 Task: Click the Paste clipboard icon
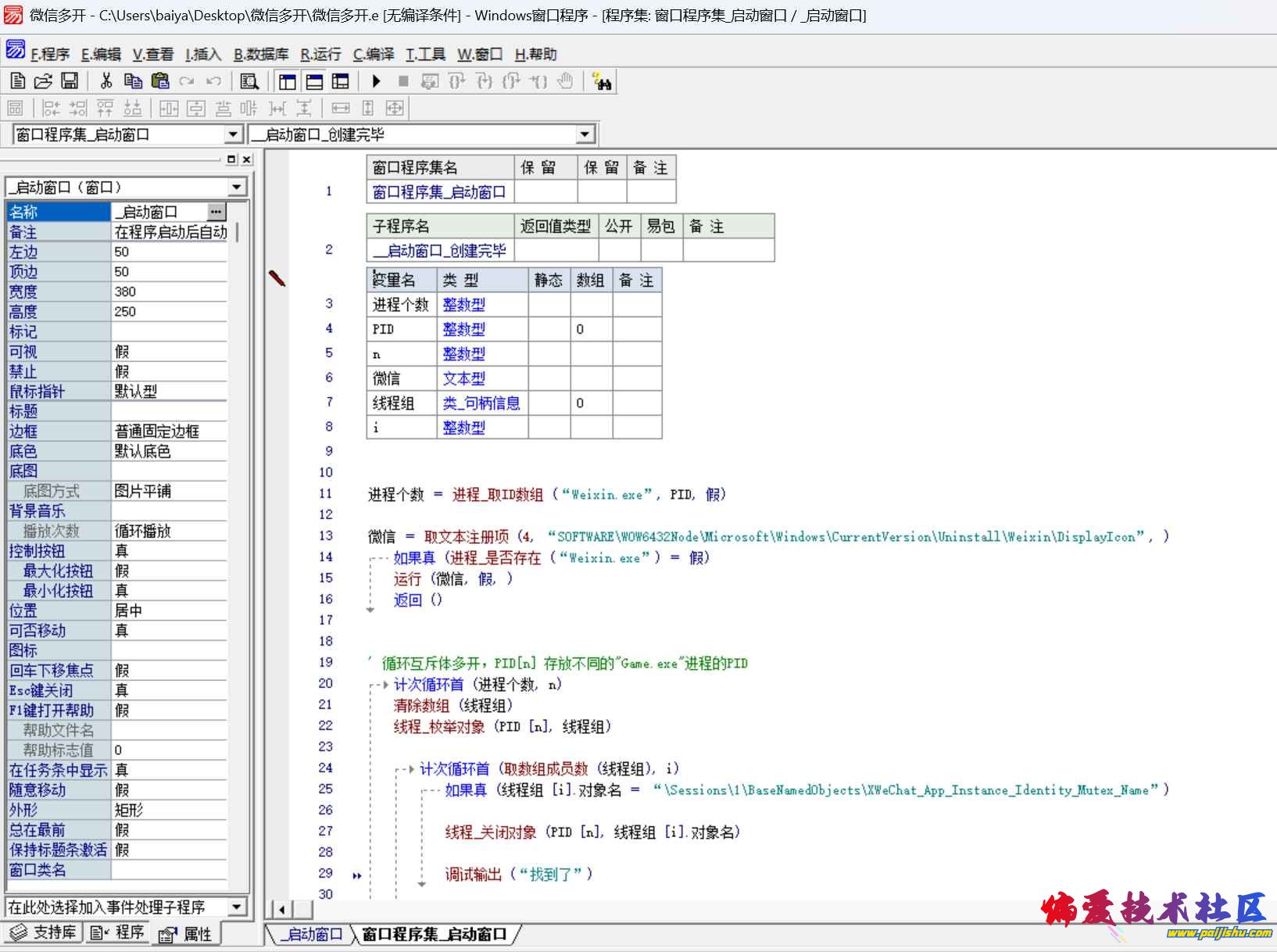click(x=160, y=81)
